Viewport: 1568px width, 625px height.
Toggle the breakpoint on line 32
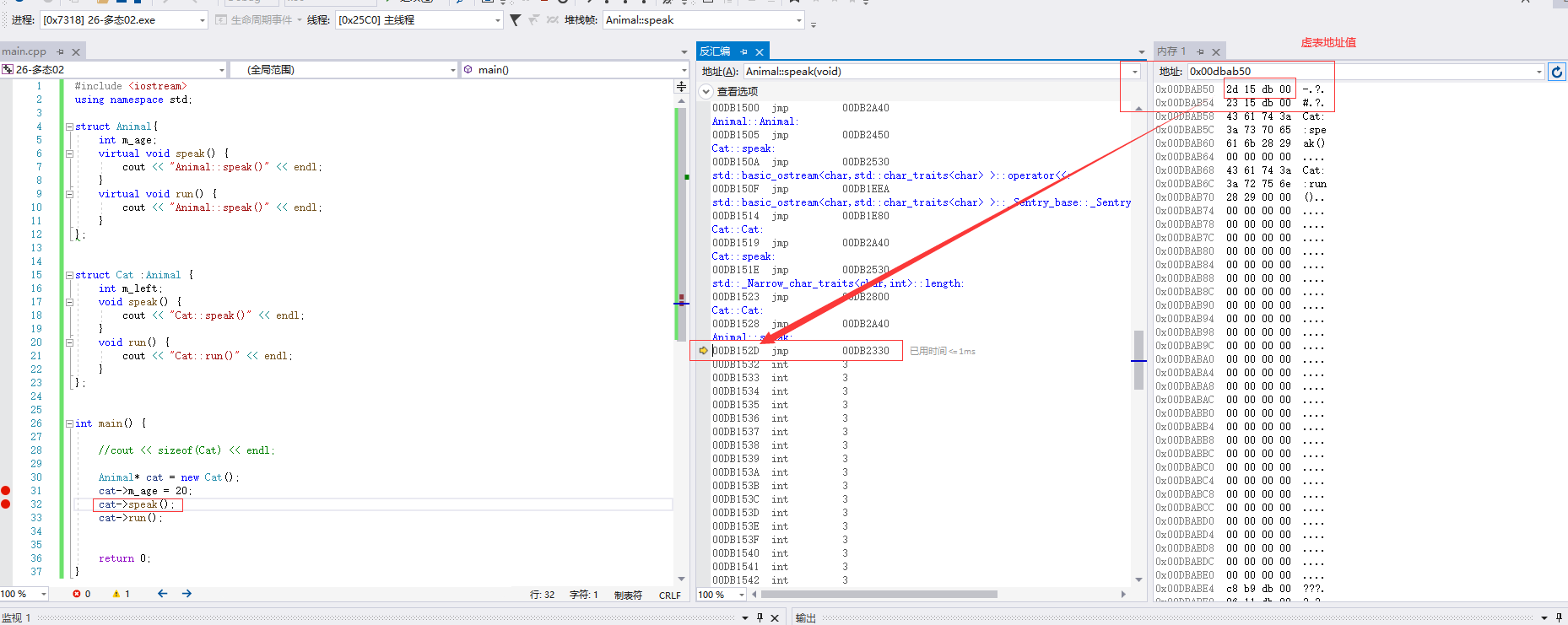coord(6,504)
